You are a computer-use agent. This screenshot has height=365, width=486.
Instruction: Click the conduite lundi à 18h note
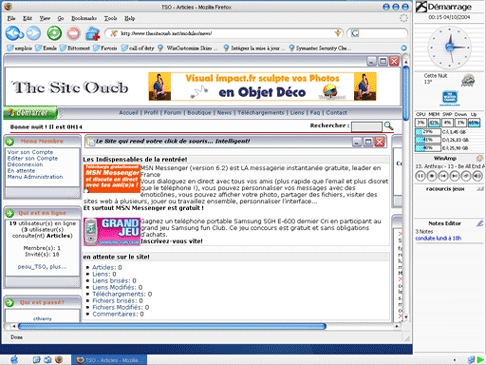point(438,238)
